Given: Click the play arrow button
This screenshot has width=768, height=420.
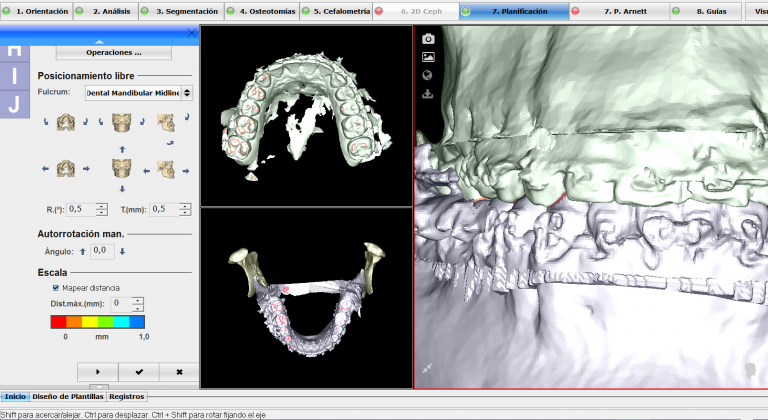Looking at the screenshot, I should pyautogui.click(x=97, y=372).
